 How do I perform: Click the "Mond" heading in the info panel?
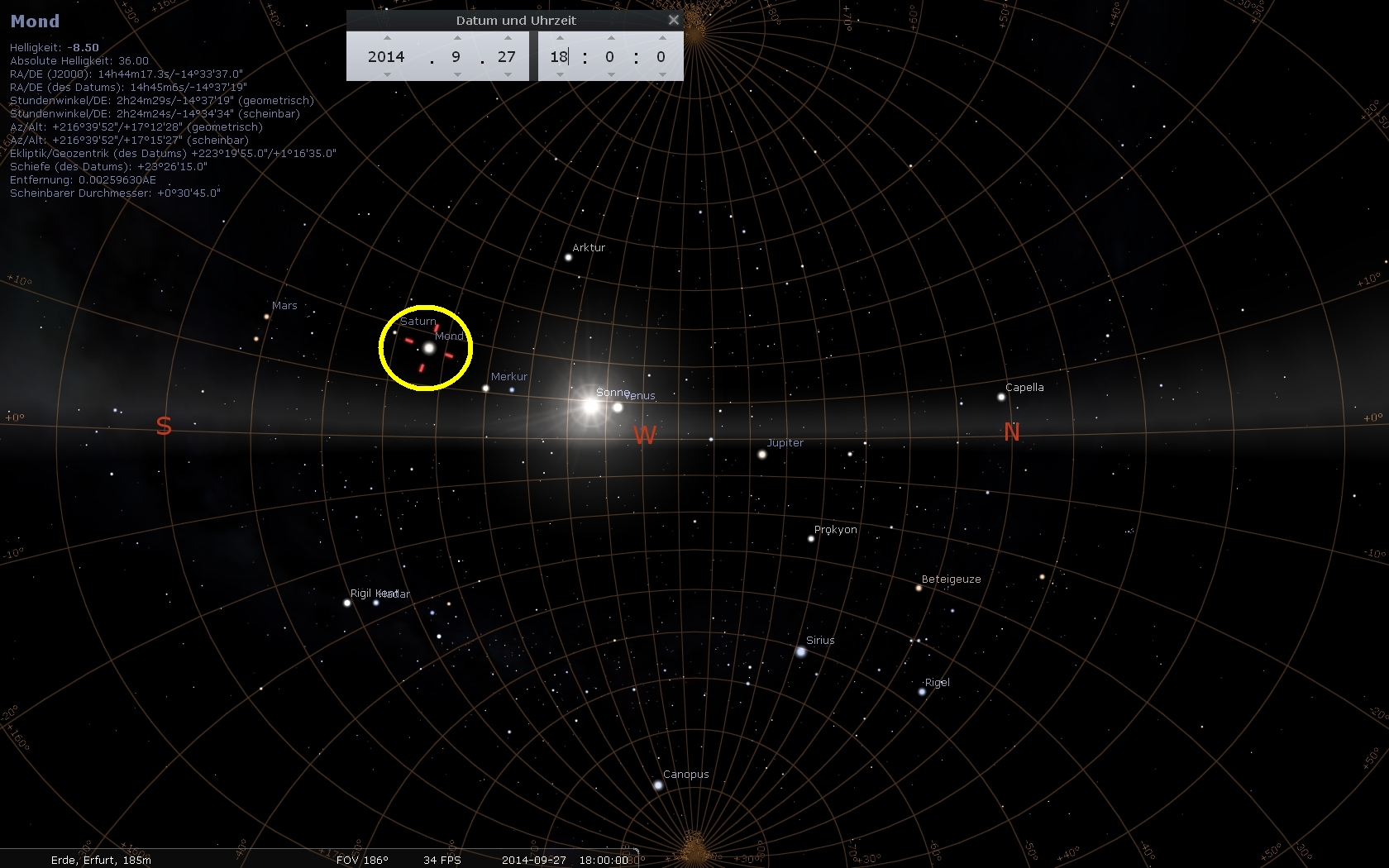[35, 21]
